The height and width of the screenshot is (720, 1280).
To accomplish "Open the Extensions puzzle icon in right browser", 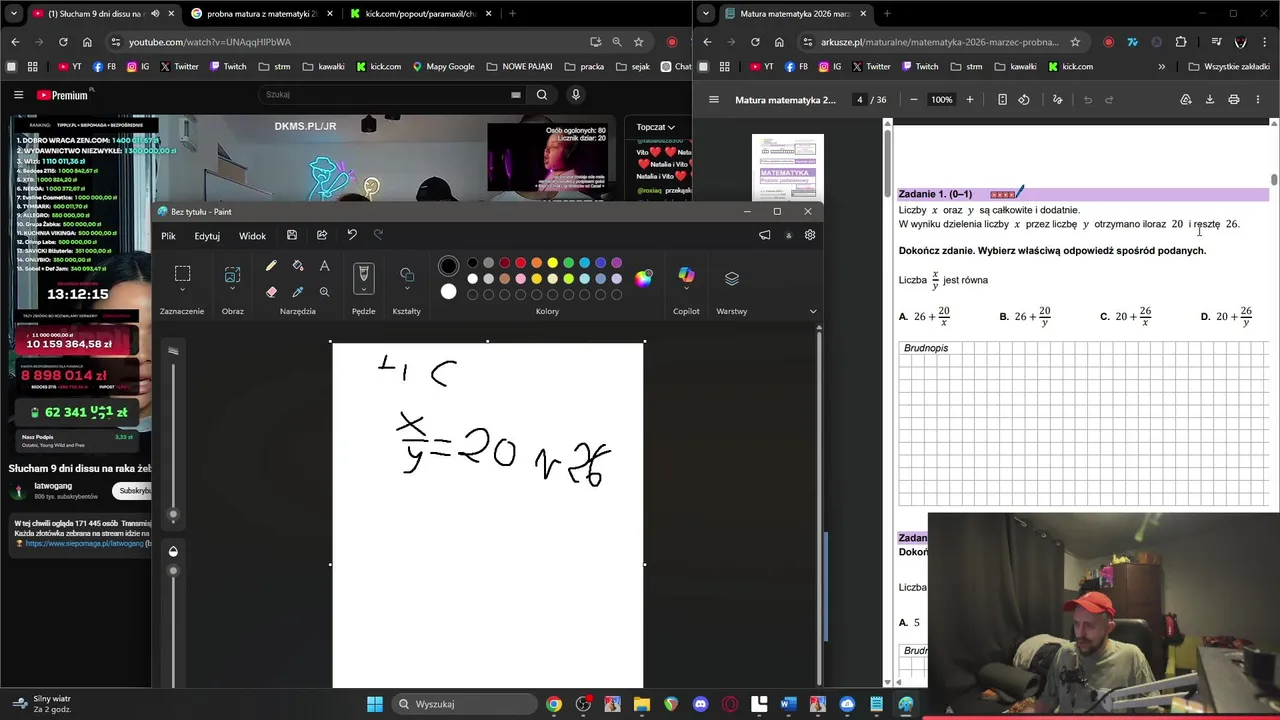I will (x=1181, y=42).
